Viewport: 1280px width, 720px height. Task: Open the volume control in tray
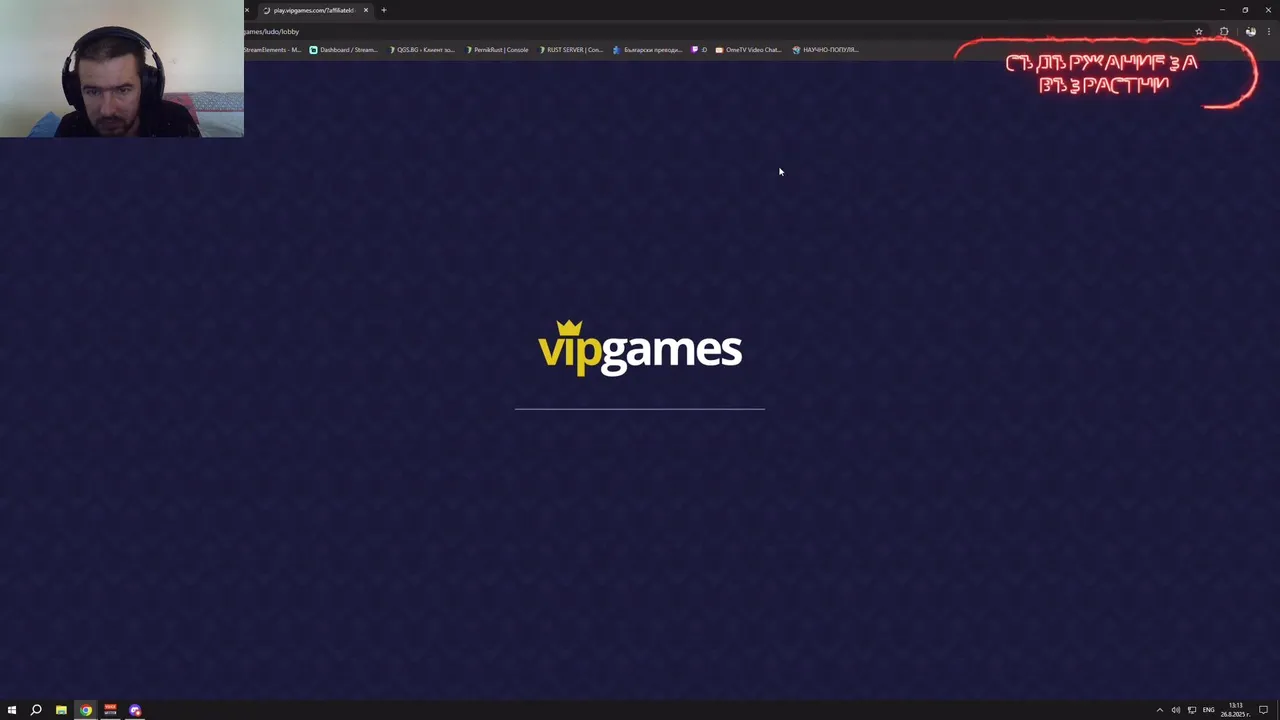click(1176, 710)
